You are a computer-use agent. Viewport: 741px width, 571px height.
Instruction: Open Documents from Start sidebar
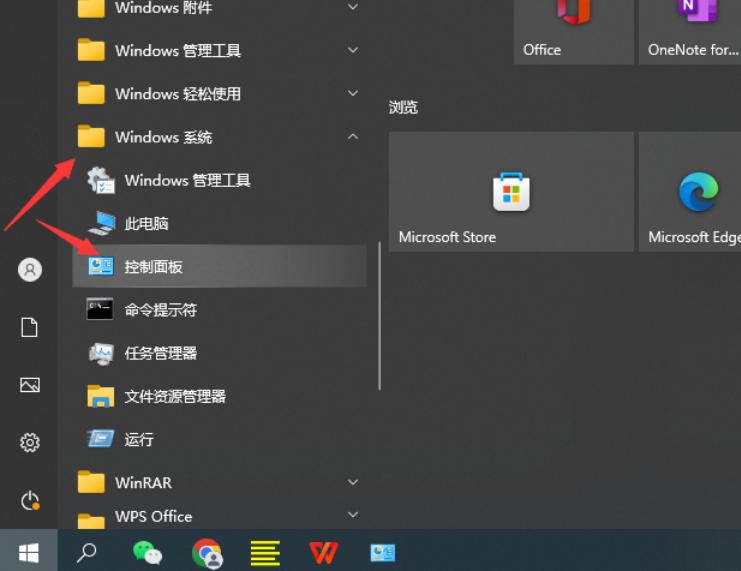[x=29, y=328]
